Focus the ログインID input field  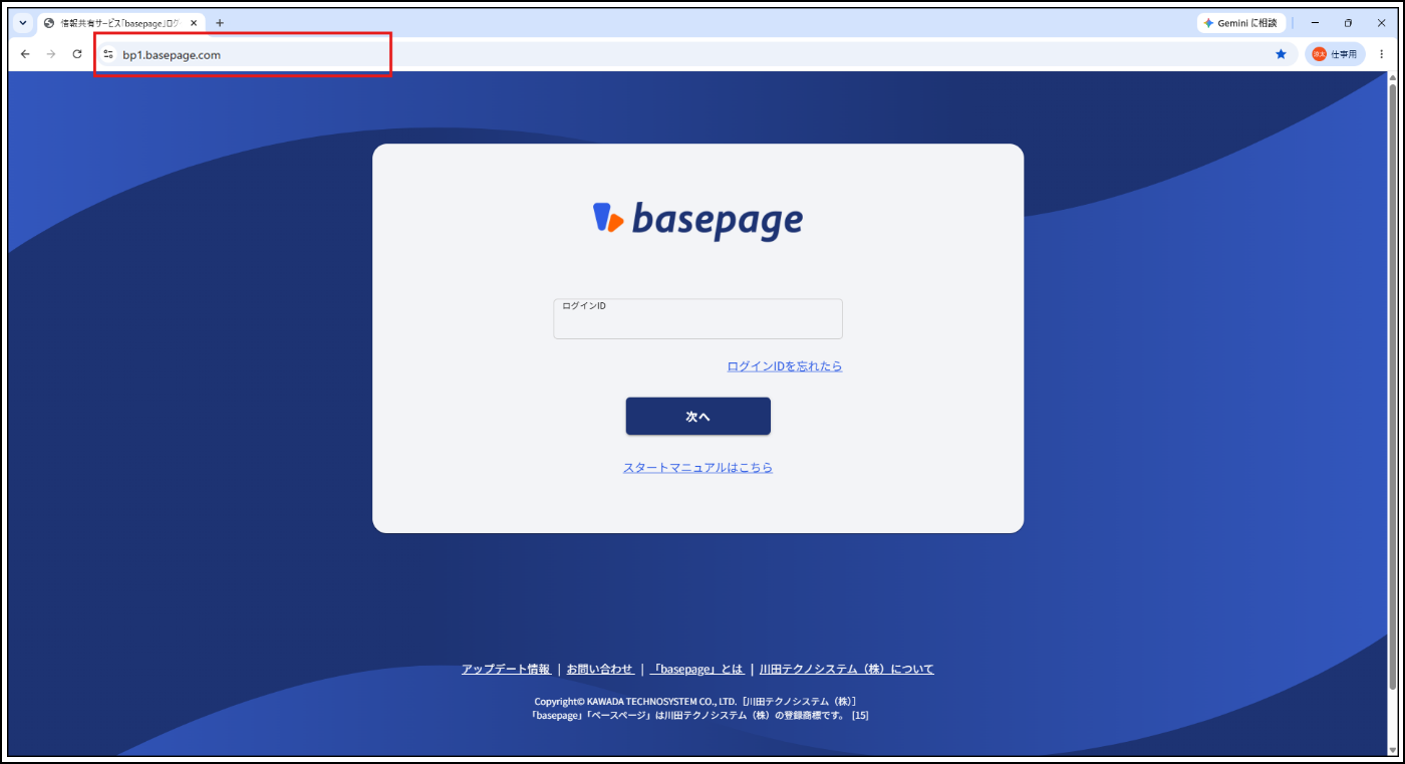point(698,319)
